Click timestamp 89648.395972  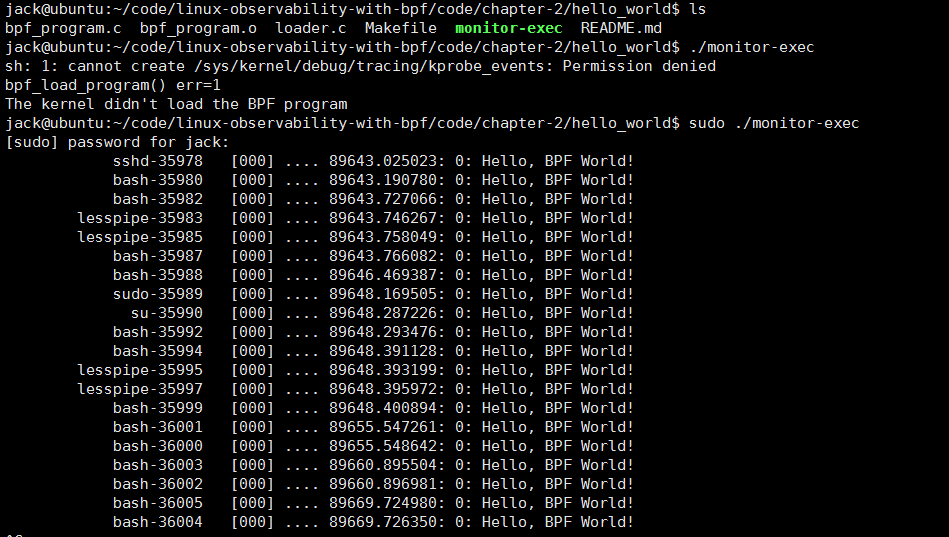coord(383,389)
